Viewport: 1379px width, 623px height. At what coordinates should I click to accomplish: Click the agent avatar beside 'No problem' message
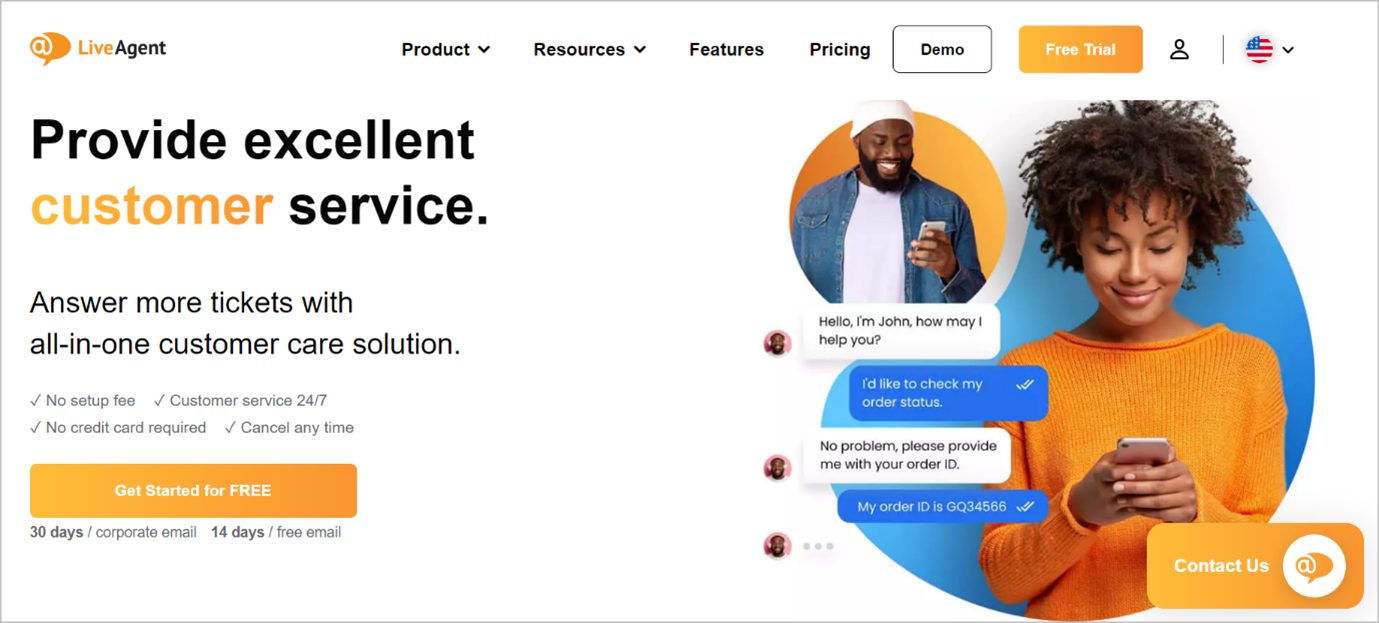(x=778, y=467)
